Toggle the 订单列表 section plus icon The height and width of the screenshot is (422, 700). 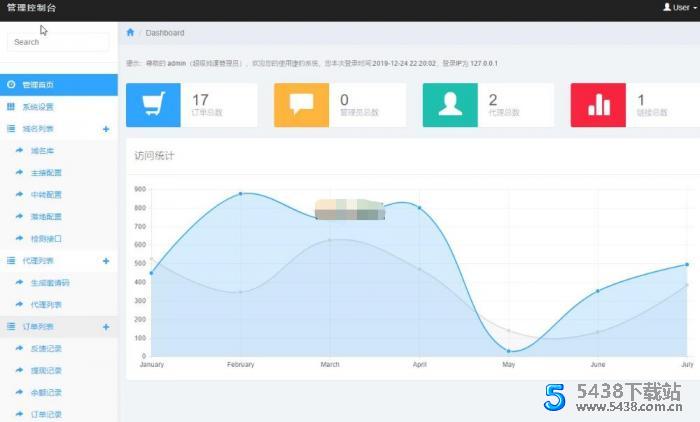pos(106,327)
